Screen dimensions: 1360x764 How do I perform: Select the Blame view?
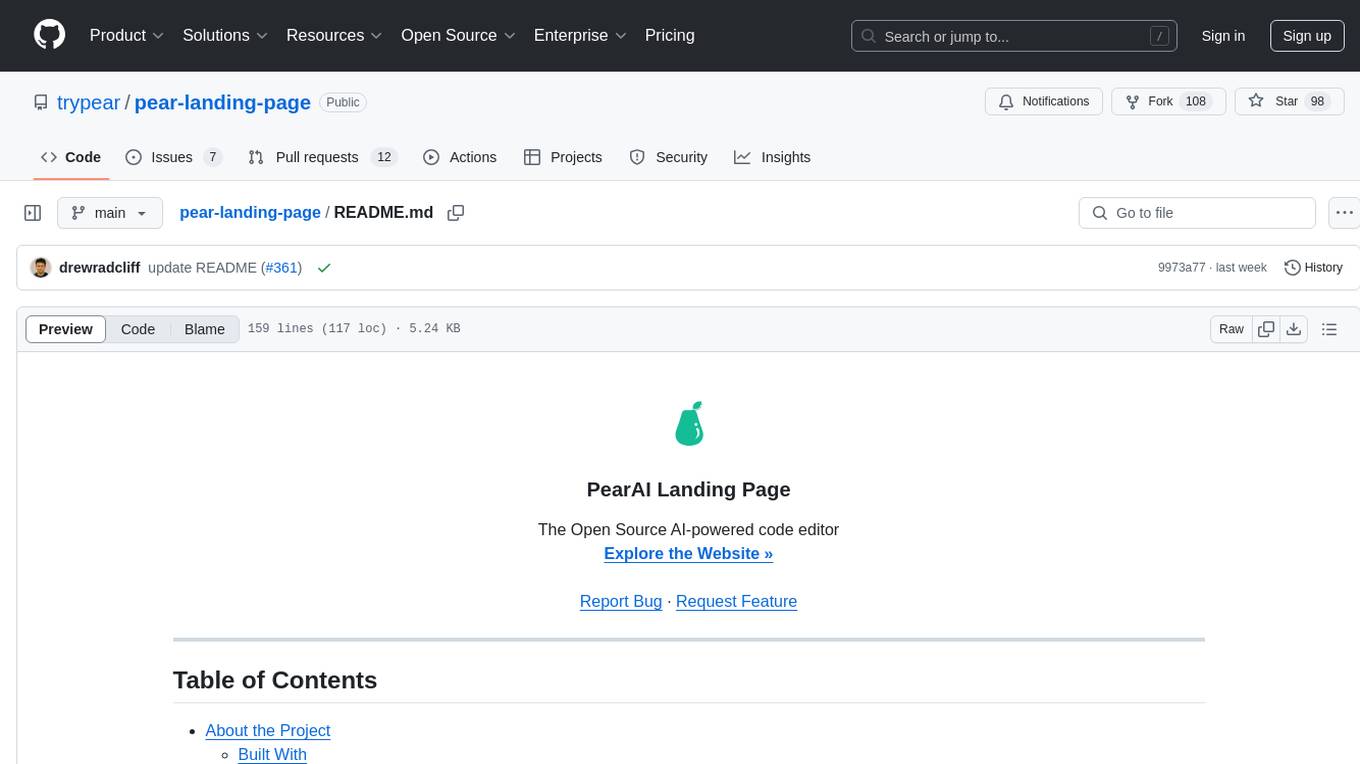204,329
